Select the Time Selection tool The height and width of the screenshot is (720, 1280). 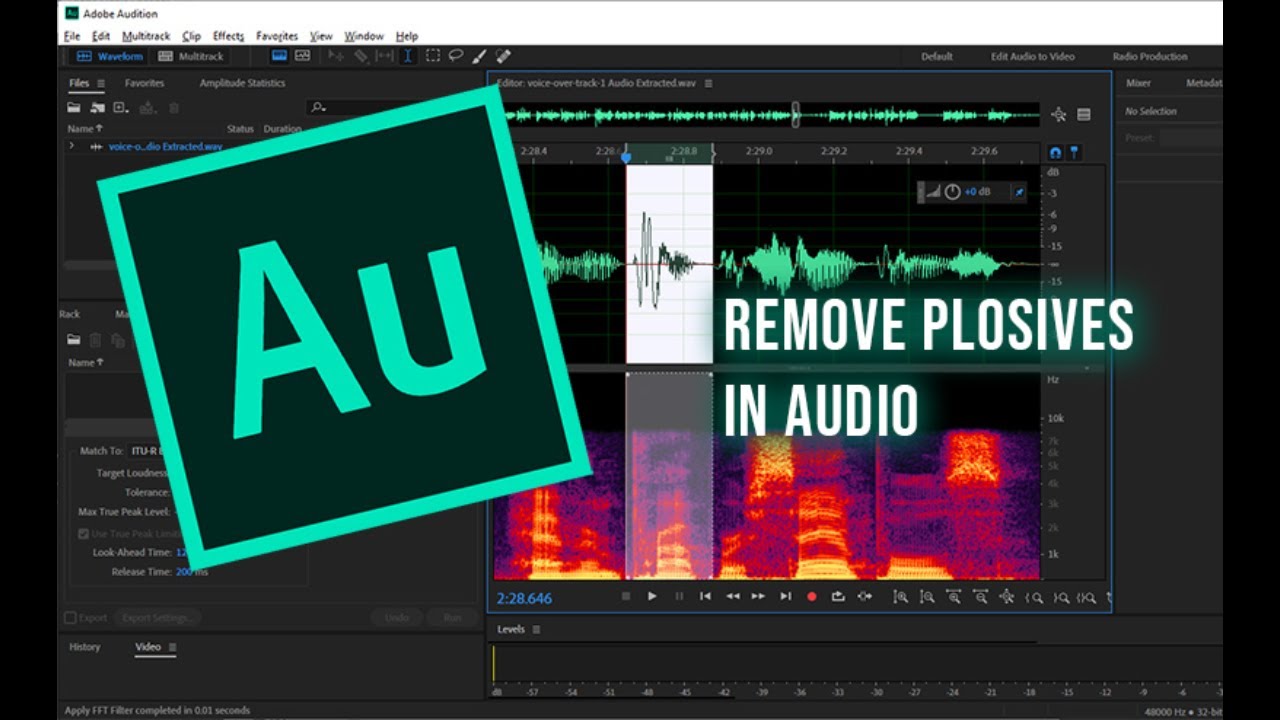[x=408, y=57]
